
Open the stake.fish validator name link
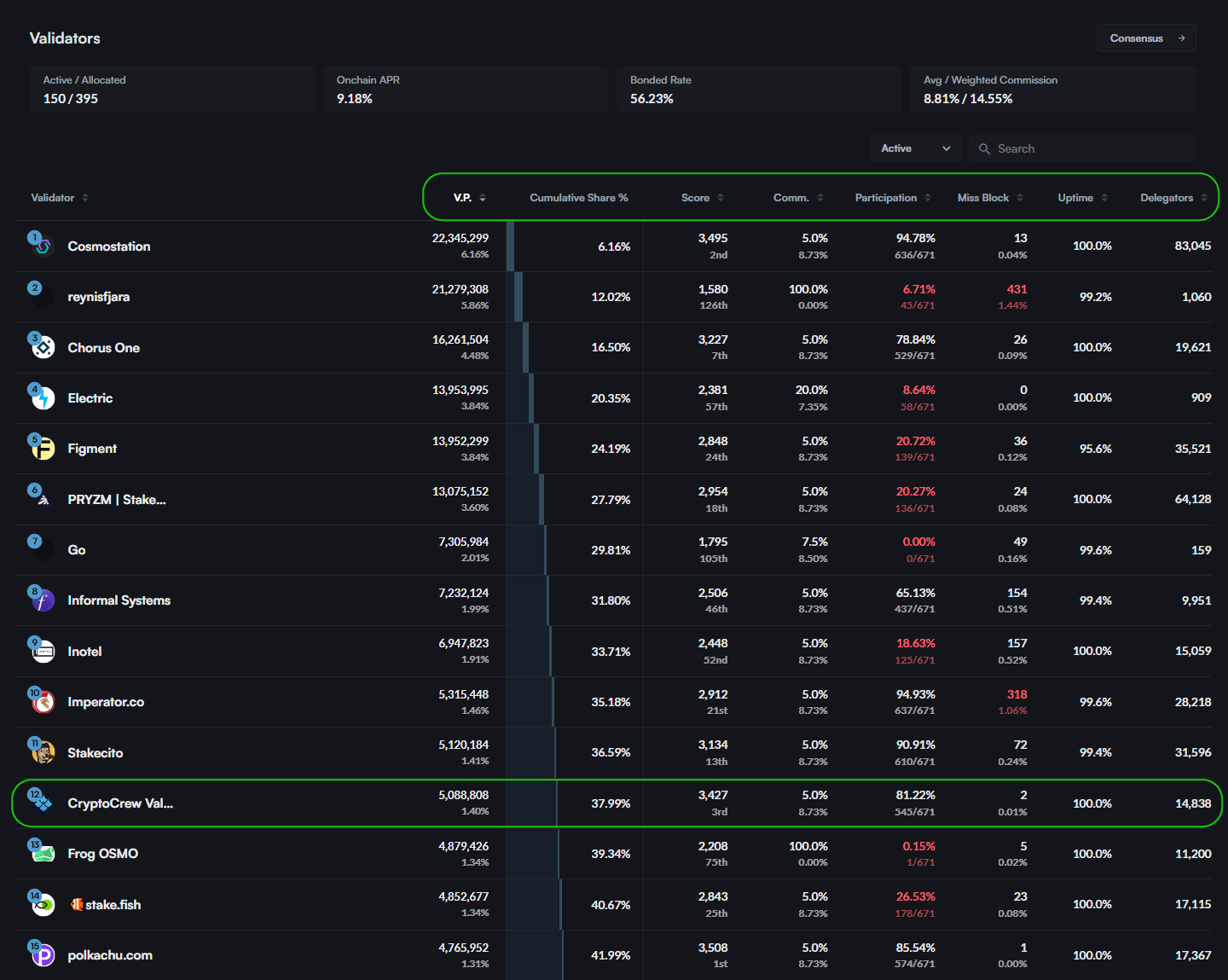[106, 905]
